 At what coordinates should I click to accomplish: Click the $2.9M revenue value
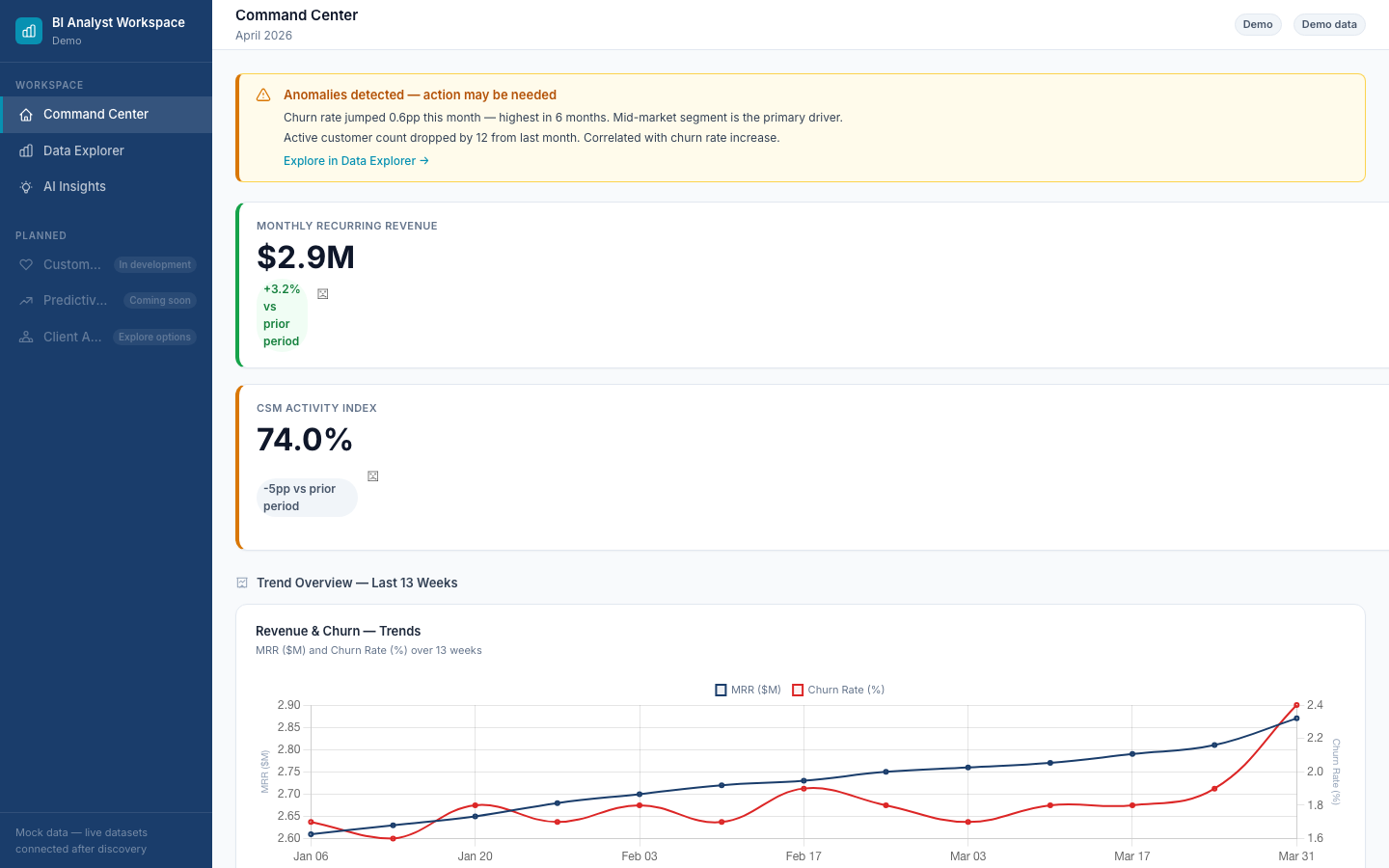pyautogui.click(x=306, y=258)
